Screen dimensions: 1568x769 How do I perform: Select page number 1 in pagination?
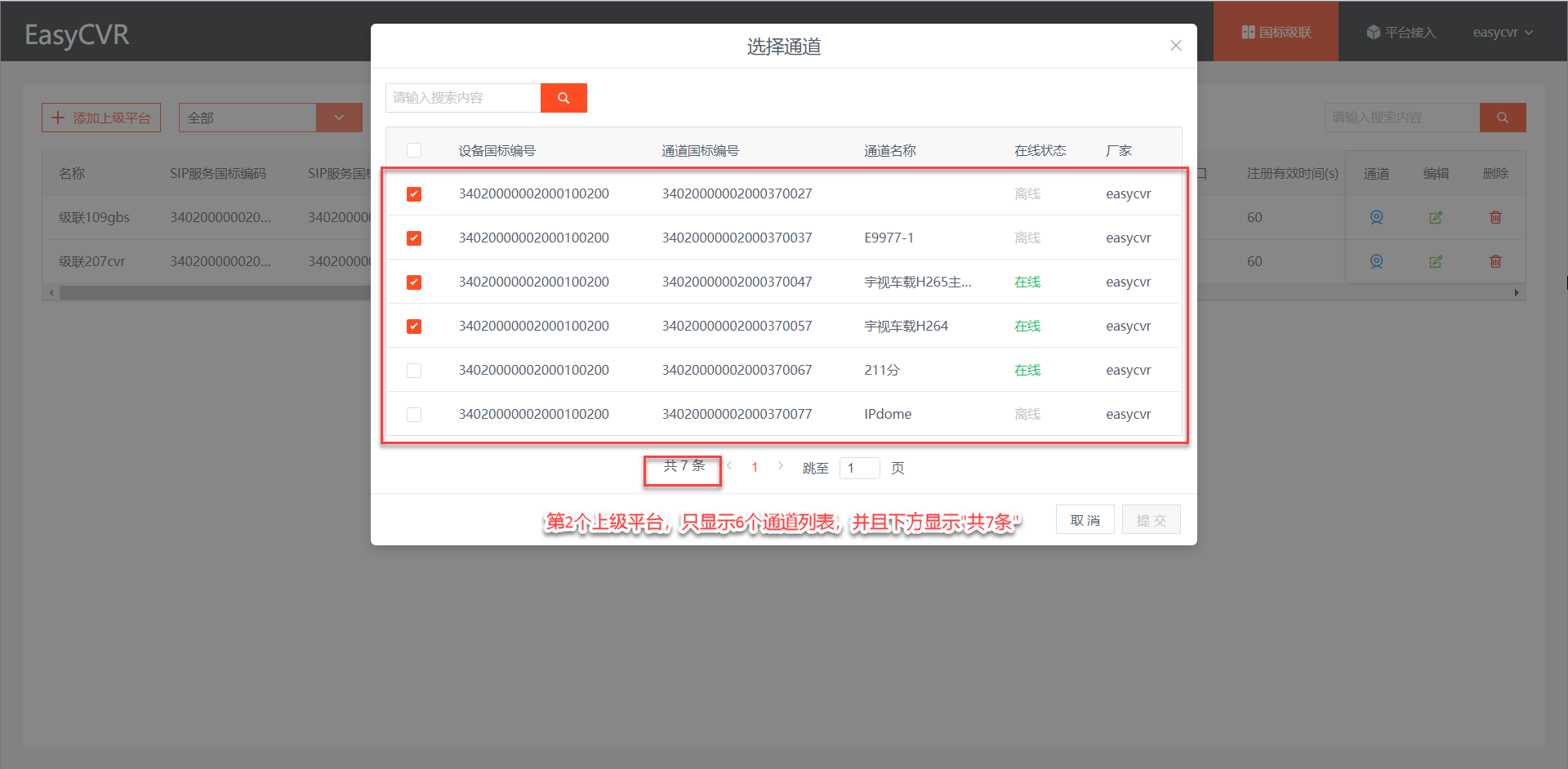(x=755, y=468)
